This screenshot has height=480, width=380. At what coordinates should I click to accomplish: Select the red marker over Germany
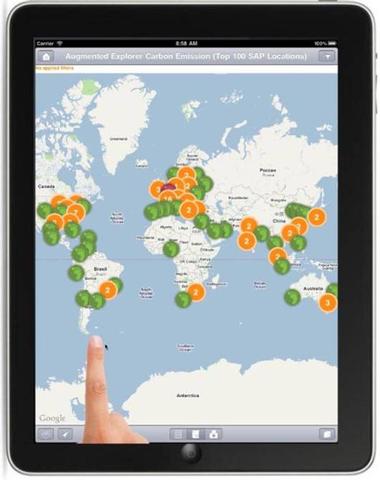pos(168,187)
